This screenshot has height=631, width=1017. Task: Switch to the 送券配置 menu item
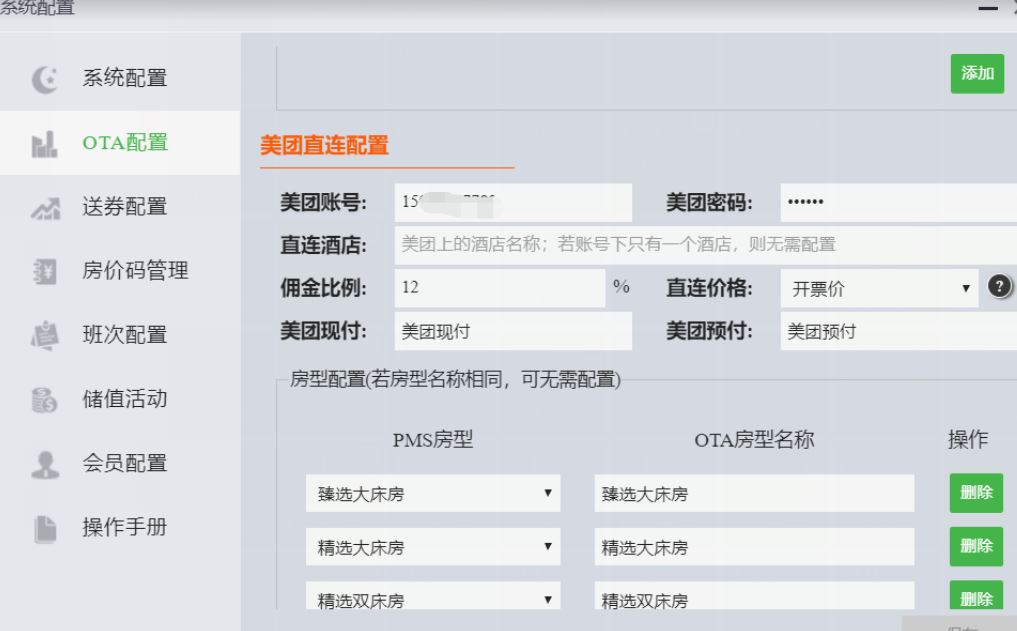(x=124, y=207)
